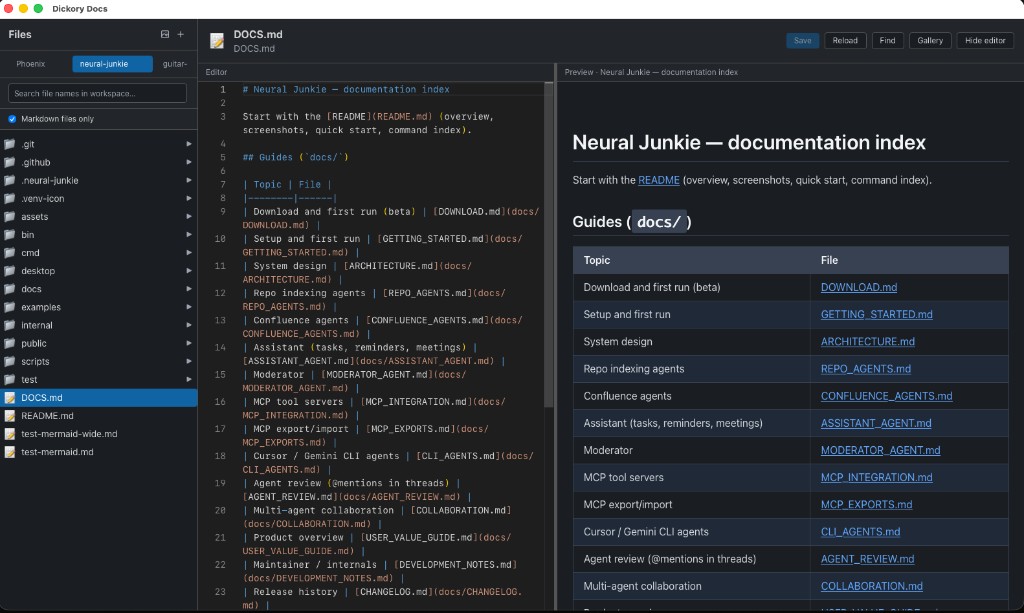
Task: Click the test-mermaid-wide.md file icon
Action: pyautogui.click(x=10, y=434)
